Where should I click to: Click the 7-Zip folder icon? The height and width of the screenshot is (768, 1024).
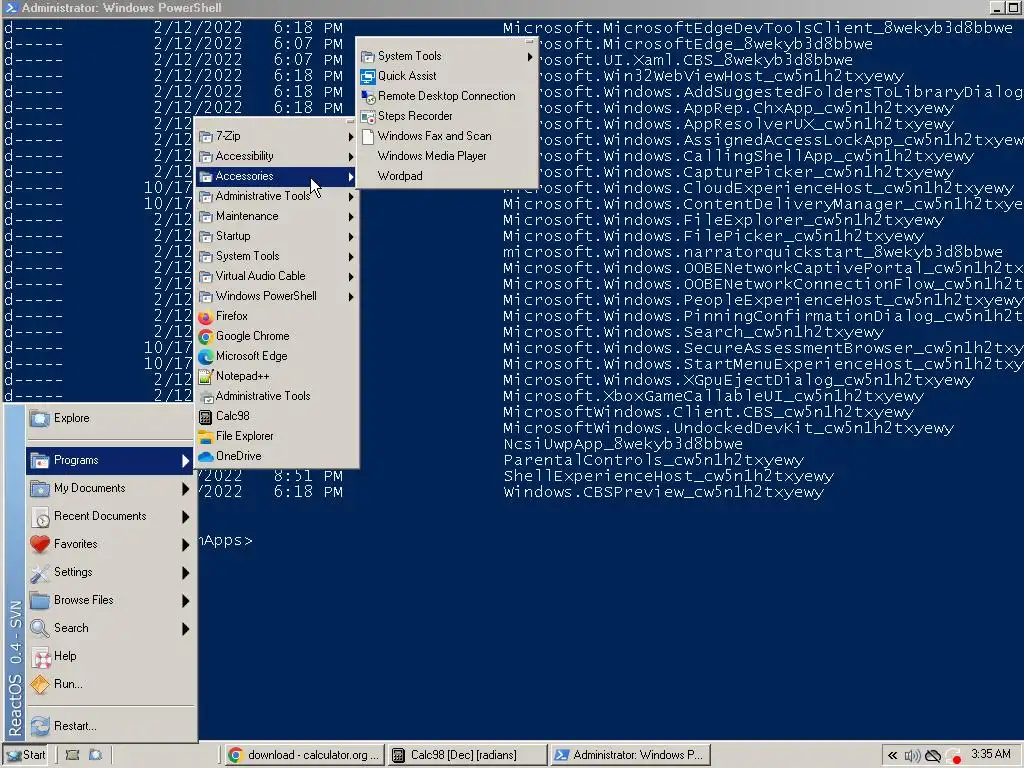206,136
